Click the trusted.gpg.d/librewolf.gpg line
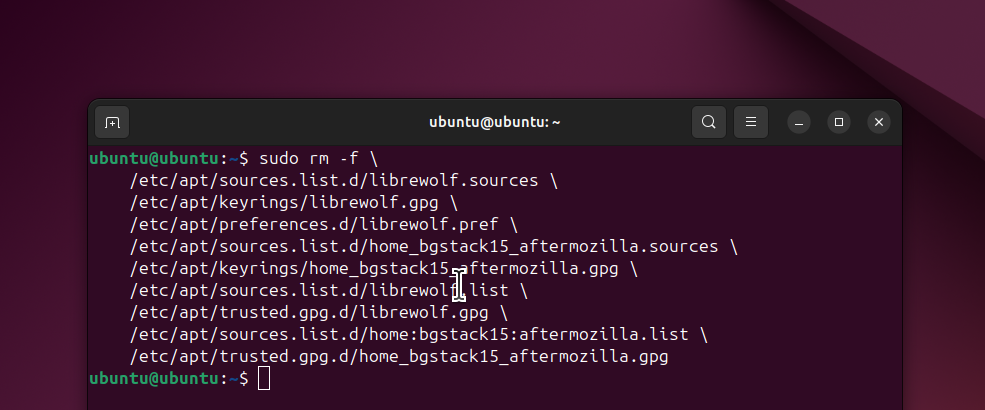This screenshot has height=410, width=985. pyautogui.click(x=318, y=313)
